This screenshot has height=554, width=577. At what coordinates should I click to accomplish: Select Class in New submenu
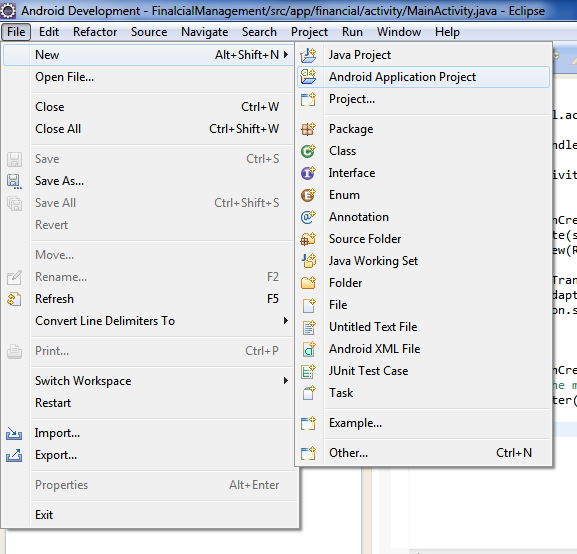click(x=423, y=151)
